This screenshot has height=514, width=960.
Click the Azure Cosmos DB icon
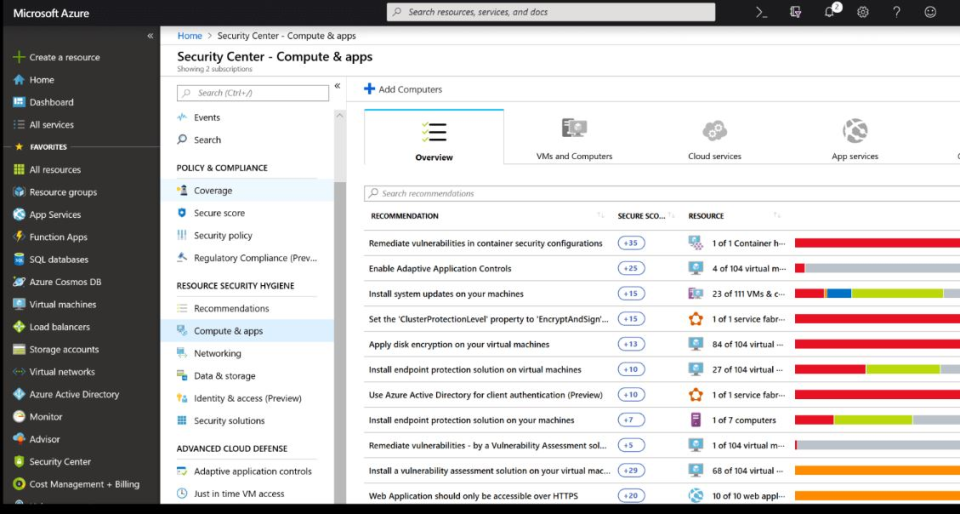[19, 282]
